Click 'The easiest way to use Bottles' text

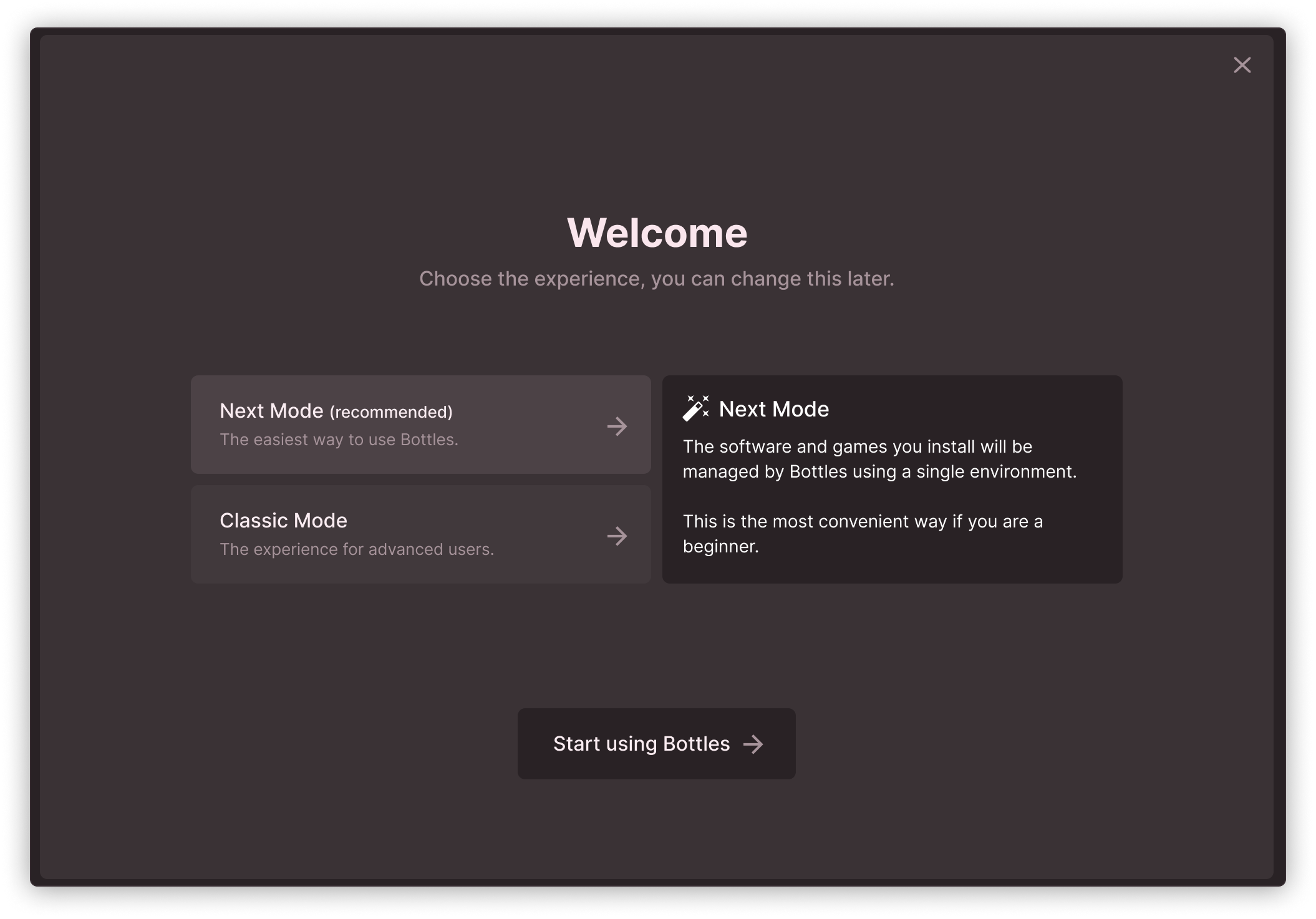click(339, 440)
